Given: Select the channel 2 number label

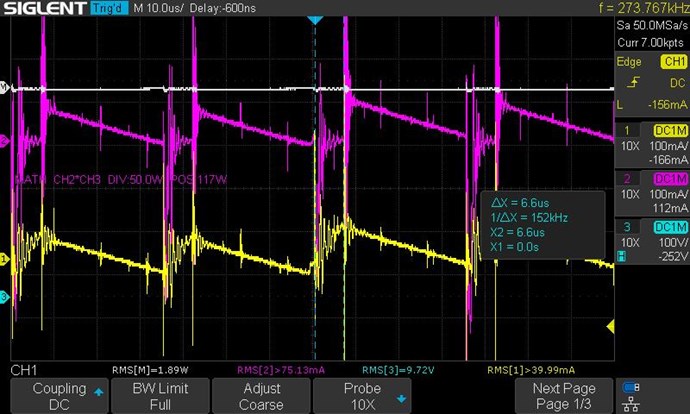Looking at the screenshot, I should tap(627, 179).
